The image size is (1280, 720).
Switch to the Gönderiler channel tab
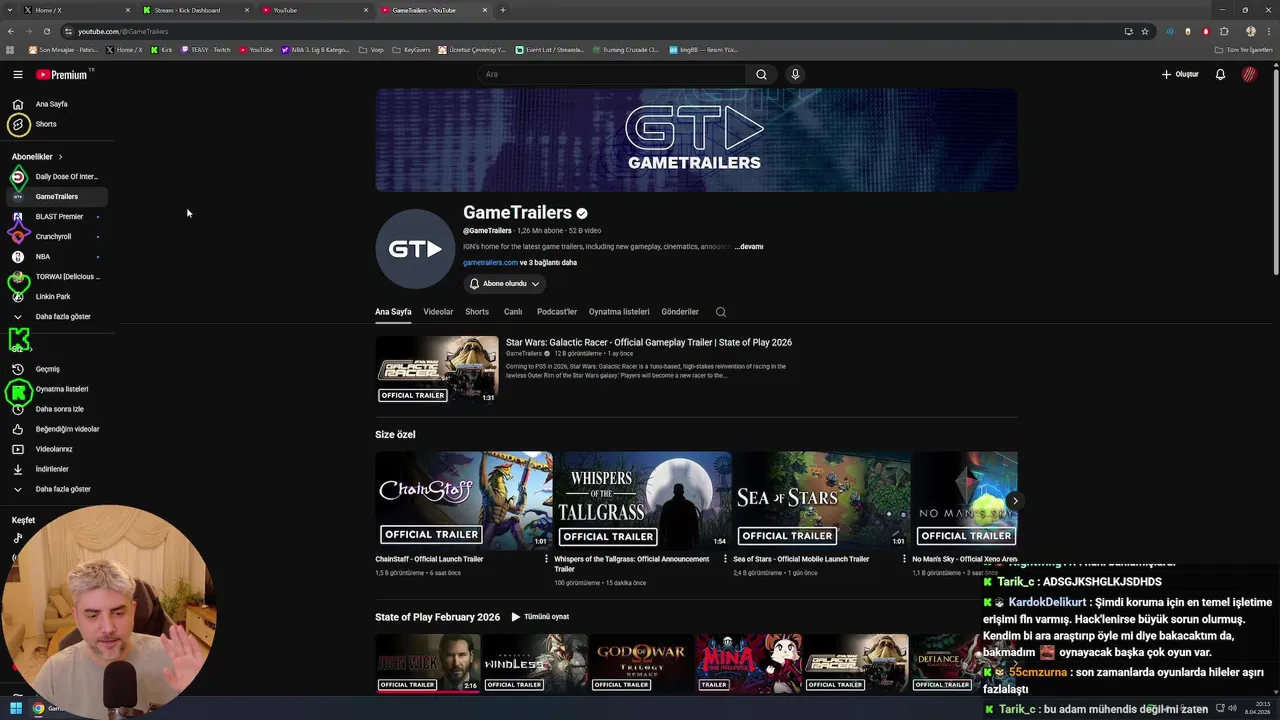click(680, 312)
